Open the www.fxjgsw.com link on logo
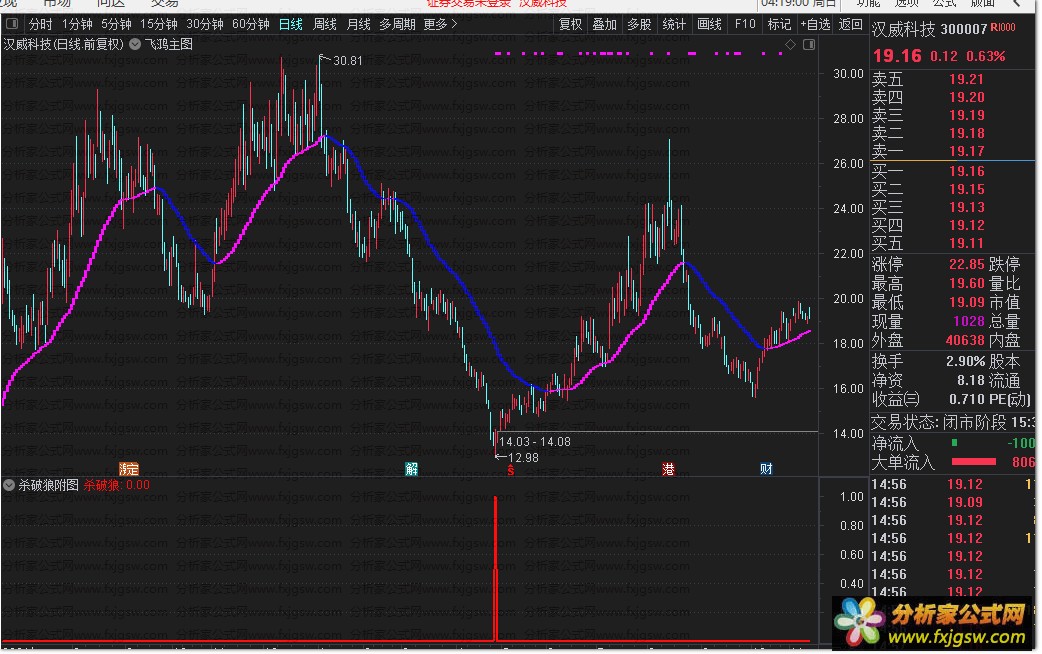This screenshot has width=1042, height=654. pyautogui.click(x=956, y=637)
